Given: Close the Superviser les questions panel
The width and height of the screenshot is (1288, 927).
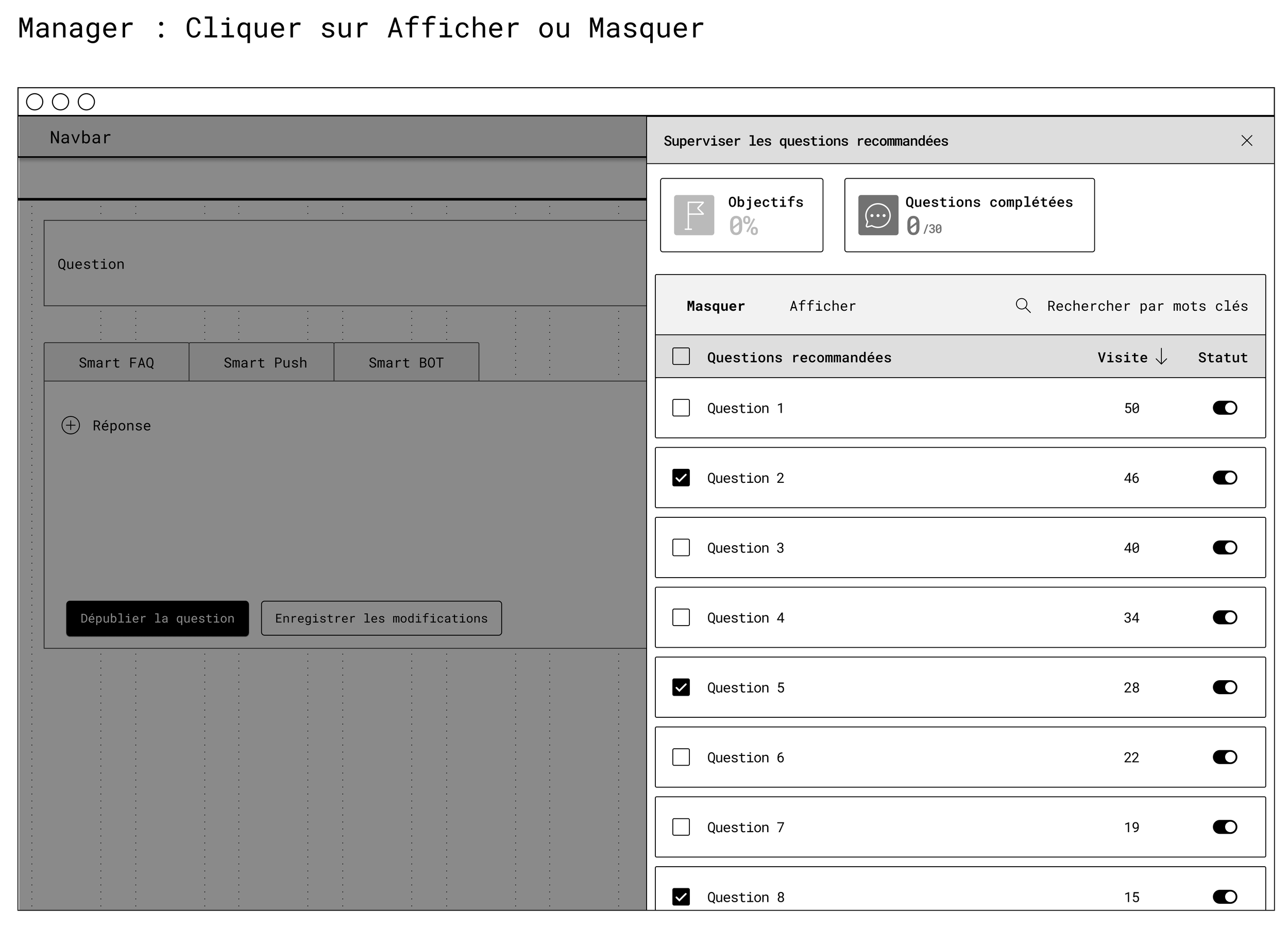Looking at the screenshot, I should (1247, 141).
